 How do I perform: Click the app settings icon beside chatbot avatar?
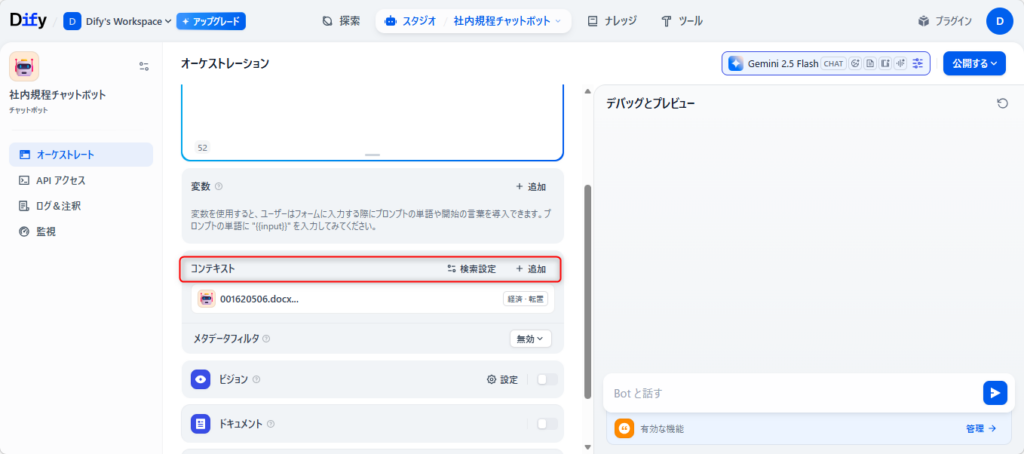[144, 67]
